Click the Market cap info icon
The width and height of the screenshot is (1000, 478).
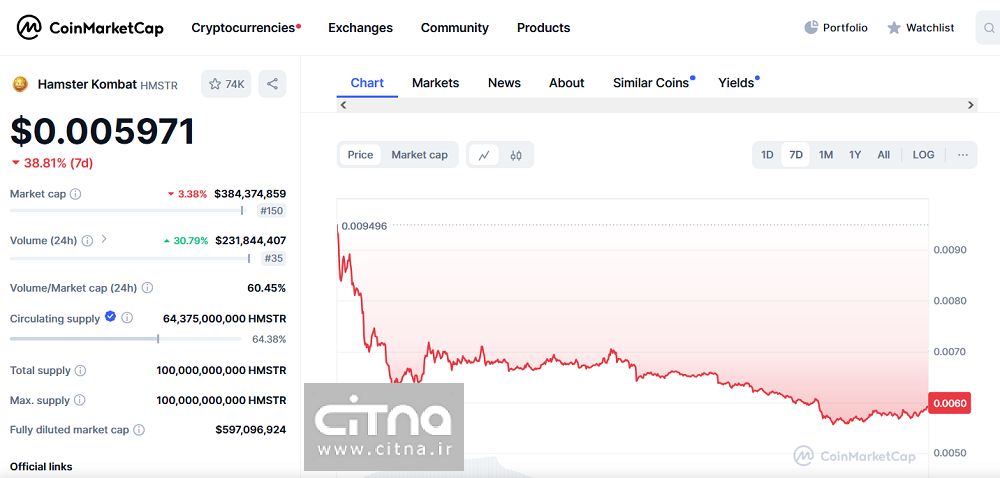tap(76, 194)
